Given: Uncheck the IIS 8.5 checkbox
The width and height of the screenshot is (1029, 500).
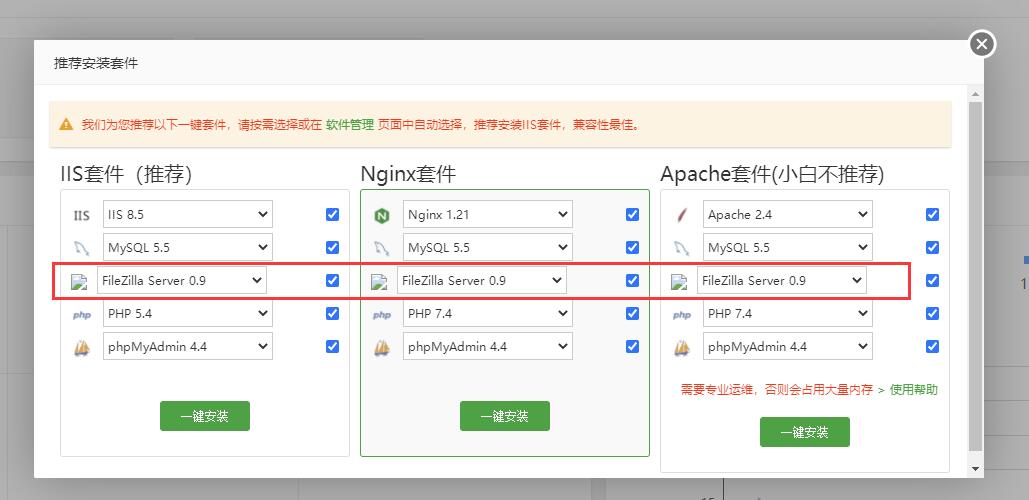Looking at the screenshot, I should pos(333,215).
